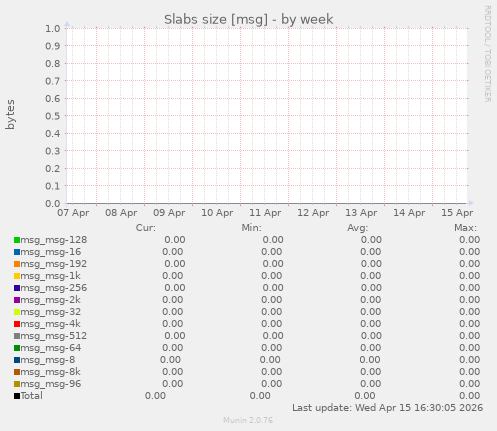The width and height of the screenshot is (497, 431).
Task: Select the msg_msg-4k legend label
Action: point(50,324)
